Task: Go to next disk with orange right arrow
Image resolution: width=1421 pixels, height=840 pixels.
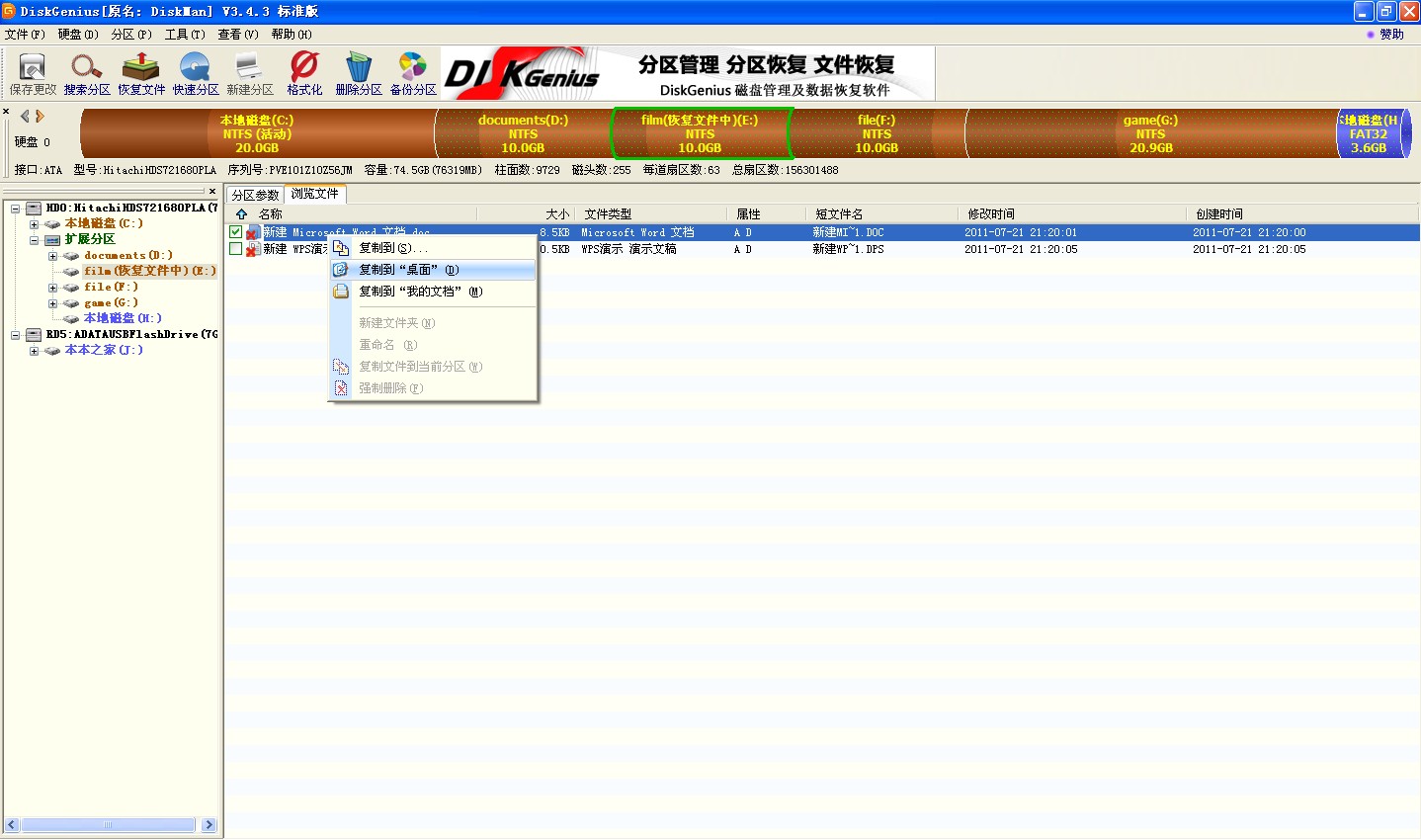Action: 40,117
